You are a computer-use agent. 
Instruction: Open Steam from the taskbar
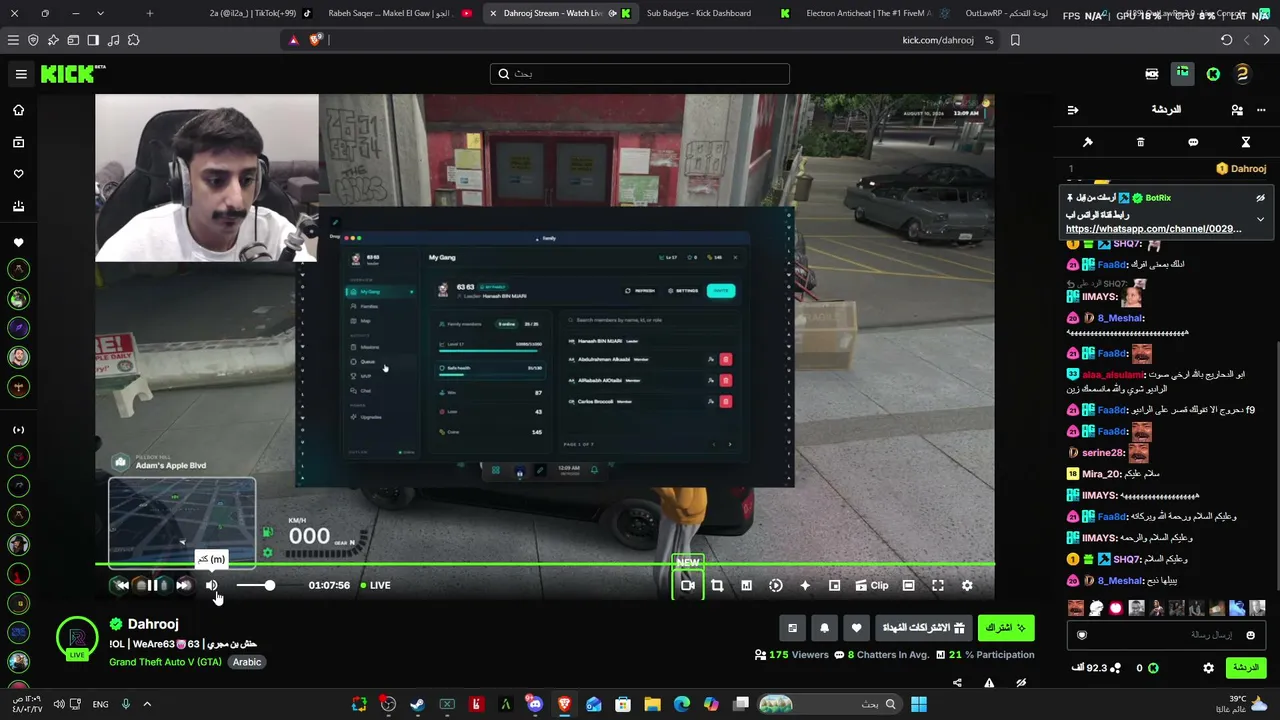pyautogui.click(x=417, y=704)
